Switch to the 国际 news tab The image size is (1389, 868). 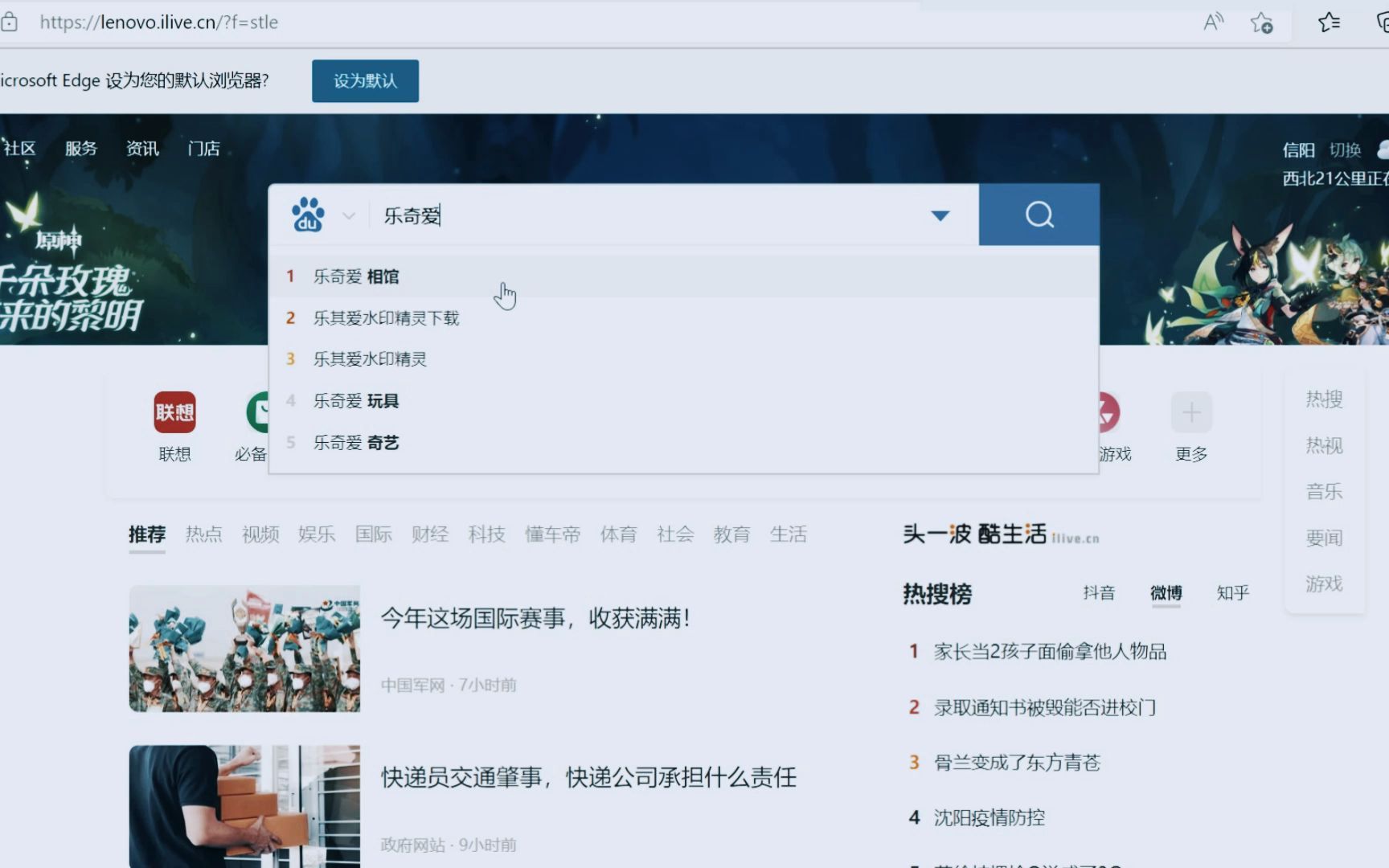(374, 534)
